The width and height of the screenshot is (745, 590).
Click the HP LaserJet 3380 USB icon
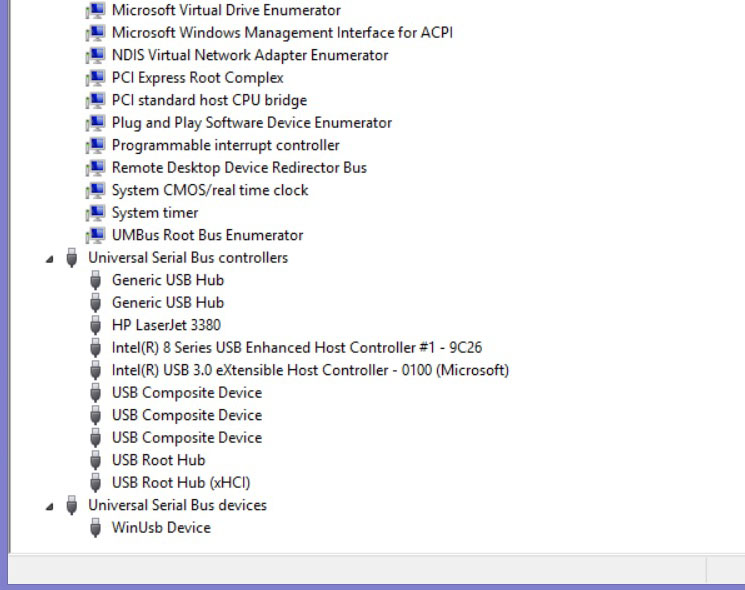96,325
